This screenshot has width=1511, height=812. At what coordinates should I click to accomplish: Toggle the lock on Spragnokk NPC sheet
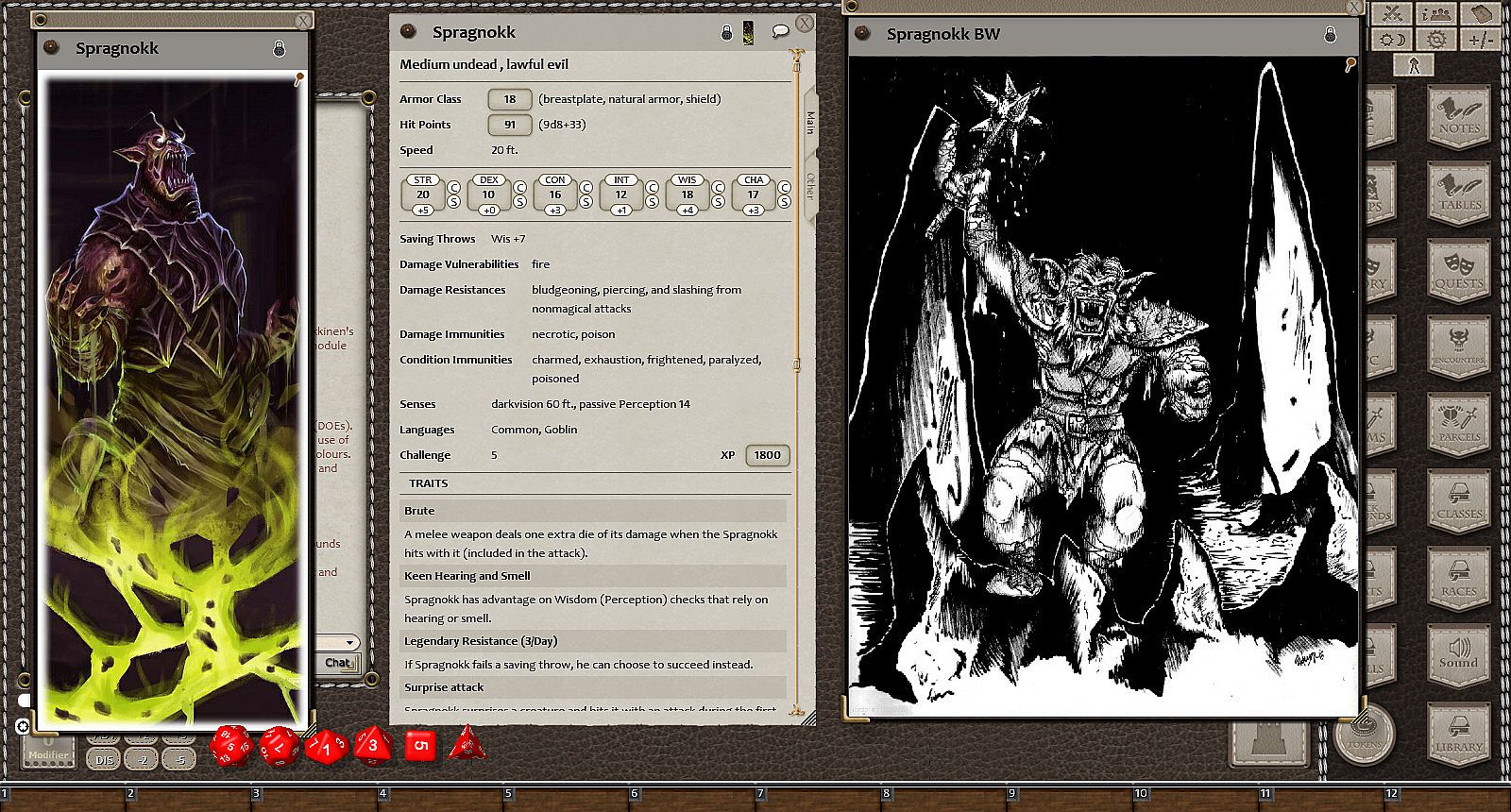(x=726, y=33)
